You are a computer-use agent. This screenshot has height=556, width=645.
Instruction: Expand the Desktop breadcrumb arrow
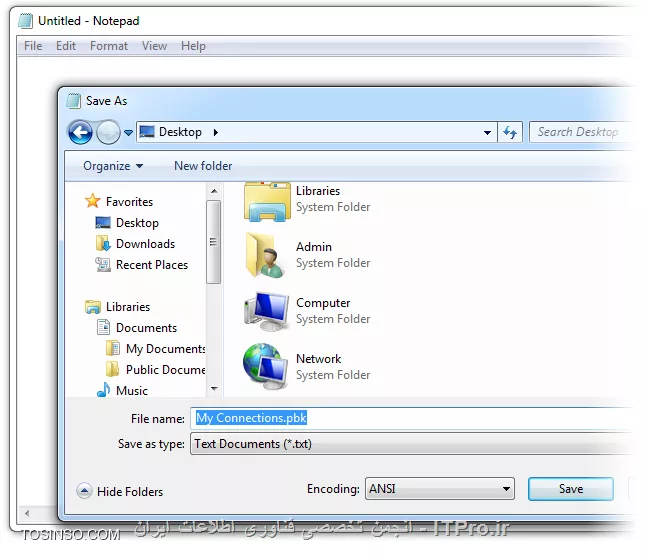click(x=216, y=132)
